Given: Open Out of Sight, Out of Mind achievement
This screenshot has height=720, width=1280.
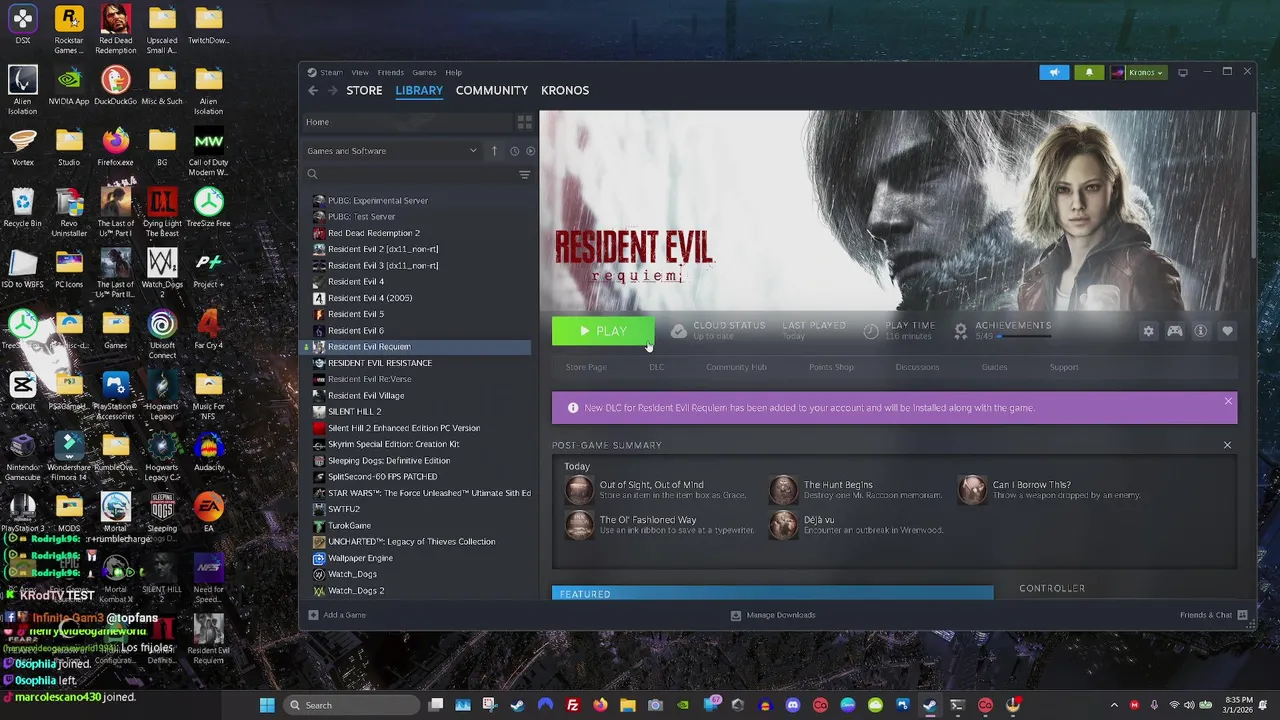Looking at the screenshot, I should tap(655, 490).
